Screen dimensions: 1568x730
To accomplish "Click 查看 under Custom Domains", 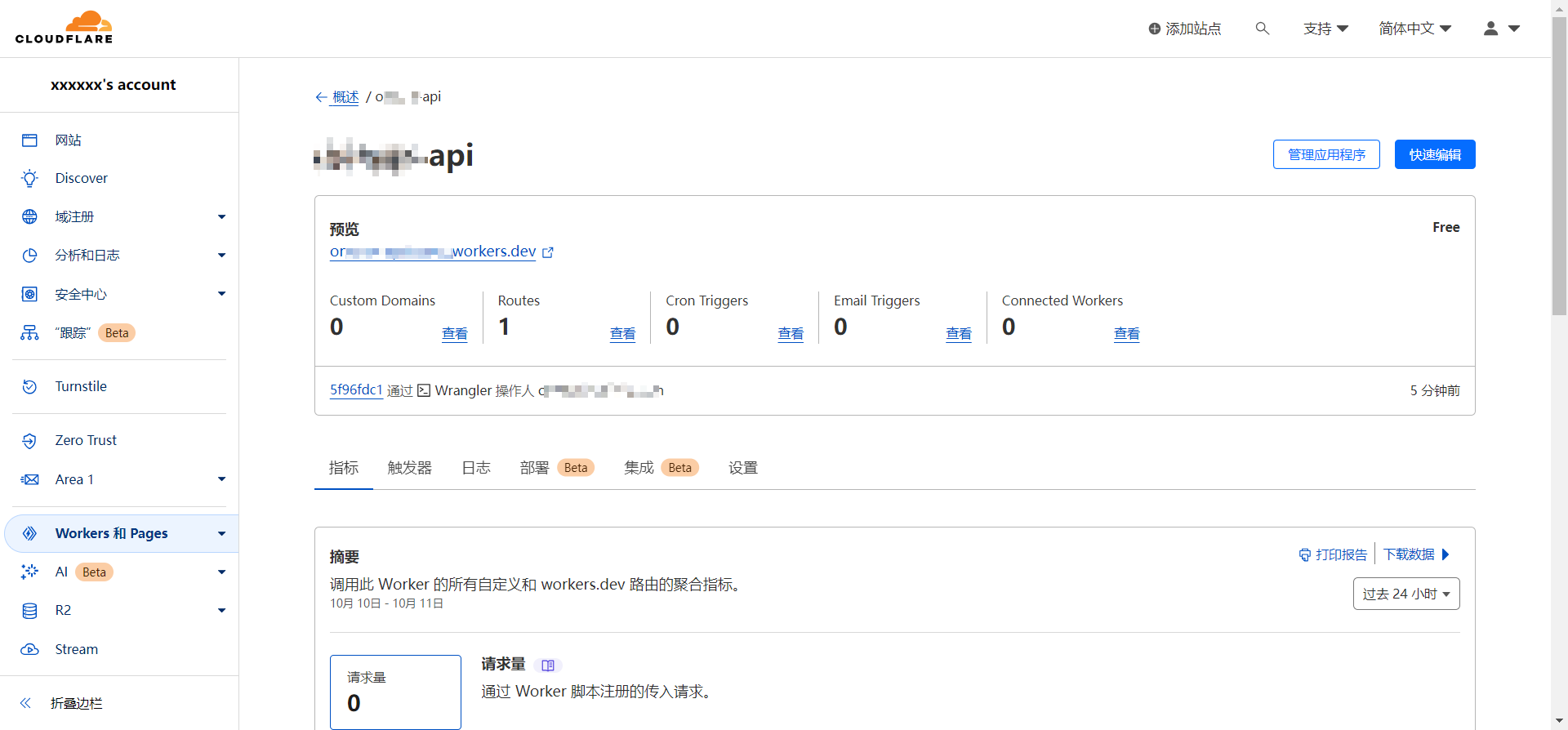I will pyautogui.click(x=455, y=334).
